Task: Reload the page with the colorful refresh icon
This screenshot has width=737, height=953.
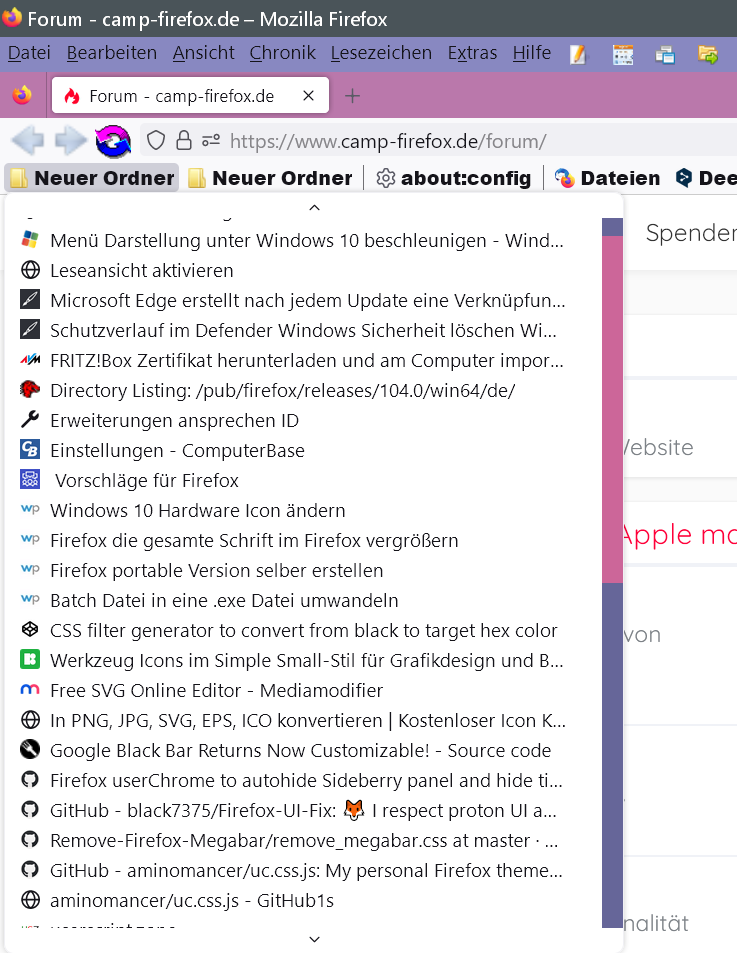Action: point(113,141)
